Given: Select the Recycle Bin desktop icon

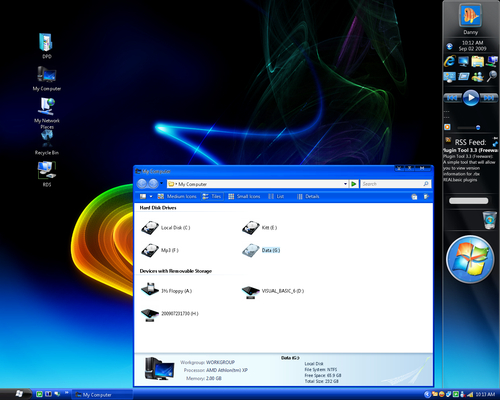Looking at the screenshot, I should pos(47,143).
